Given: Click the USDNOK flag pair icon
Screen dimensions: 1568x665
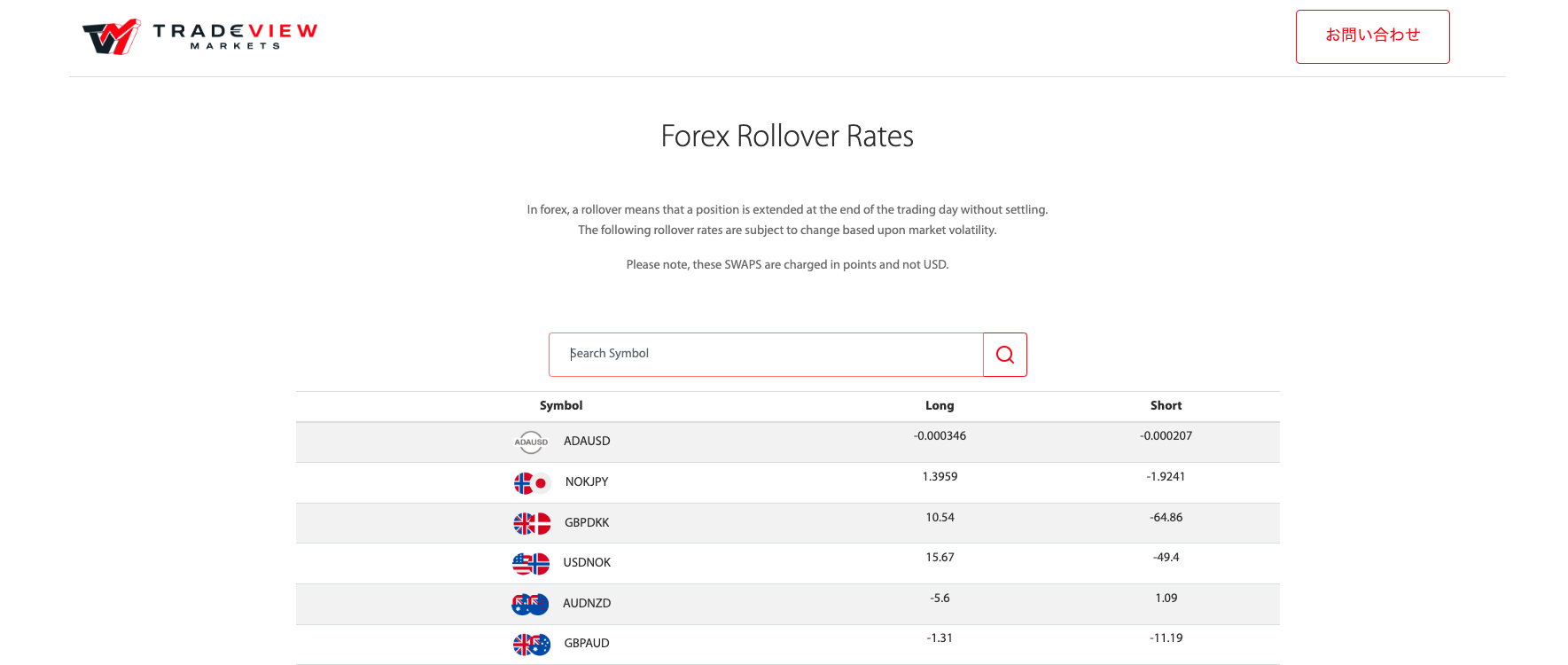Looking at the screenshot, I should point(531,564).
